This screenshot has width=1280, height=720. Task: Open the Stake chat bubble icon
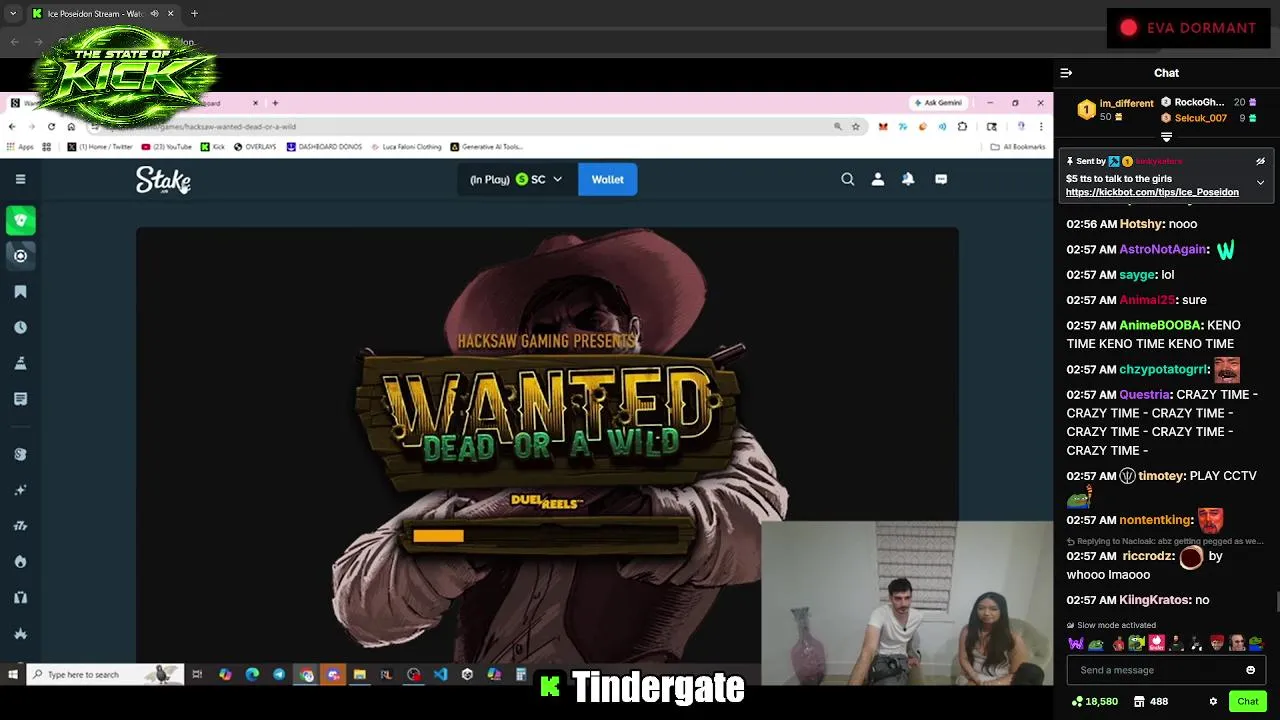pyautogui.click(x=941, y=179)
